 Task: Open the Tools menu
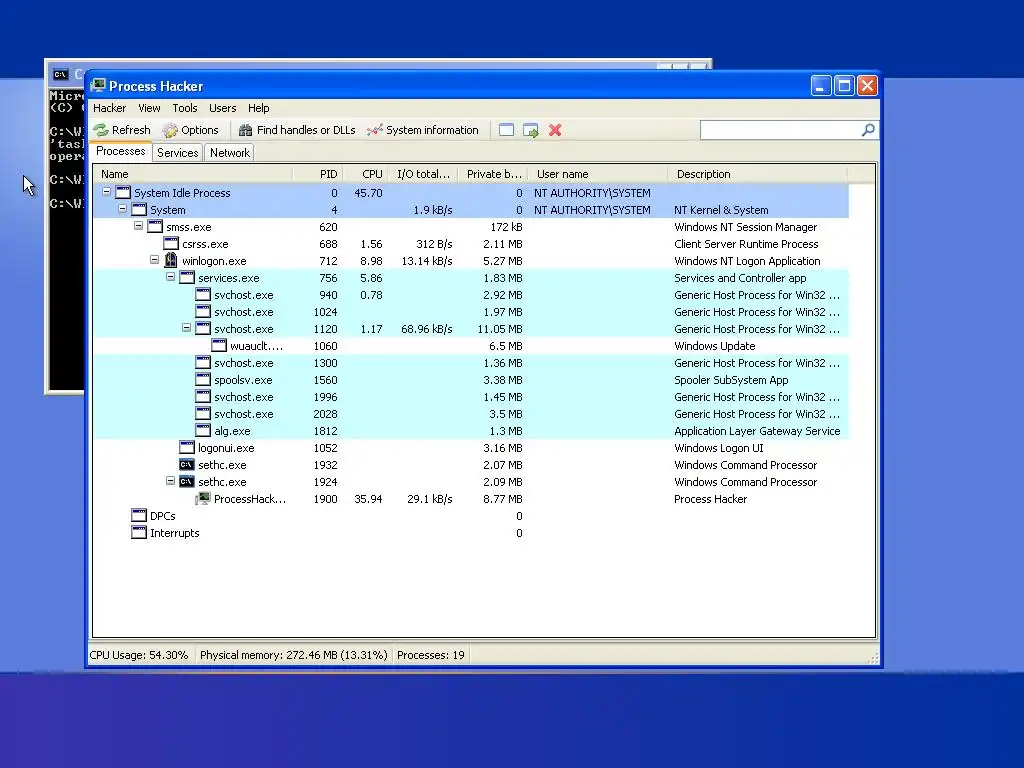click(185, 108)
